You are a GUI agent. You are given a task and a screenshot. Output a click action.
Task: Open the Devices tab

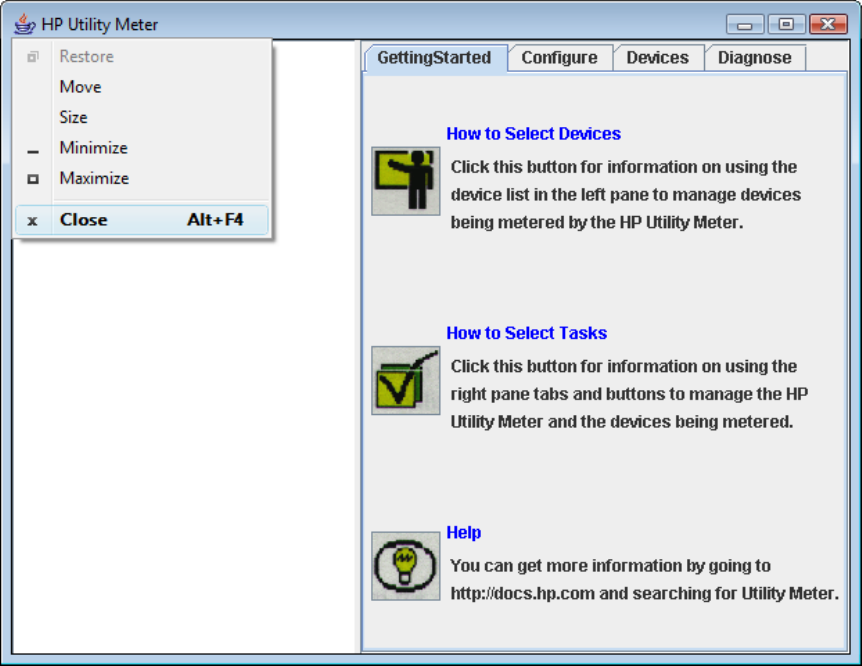coord(658,58)
